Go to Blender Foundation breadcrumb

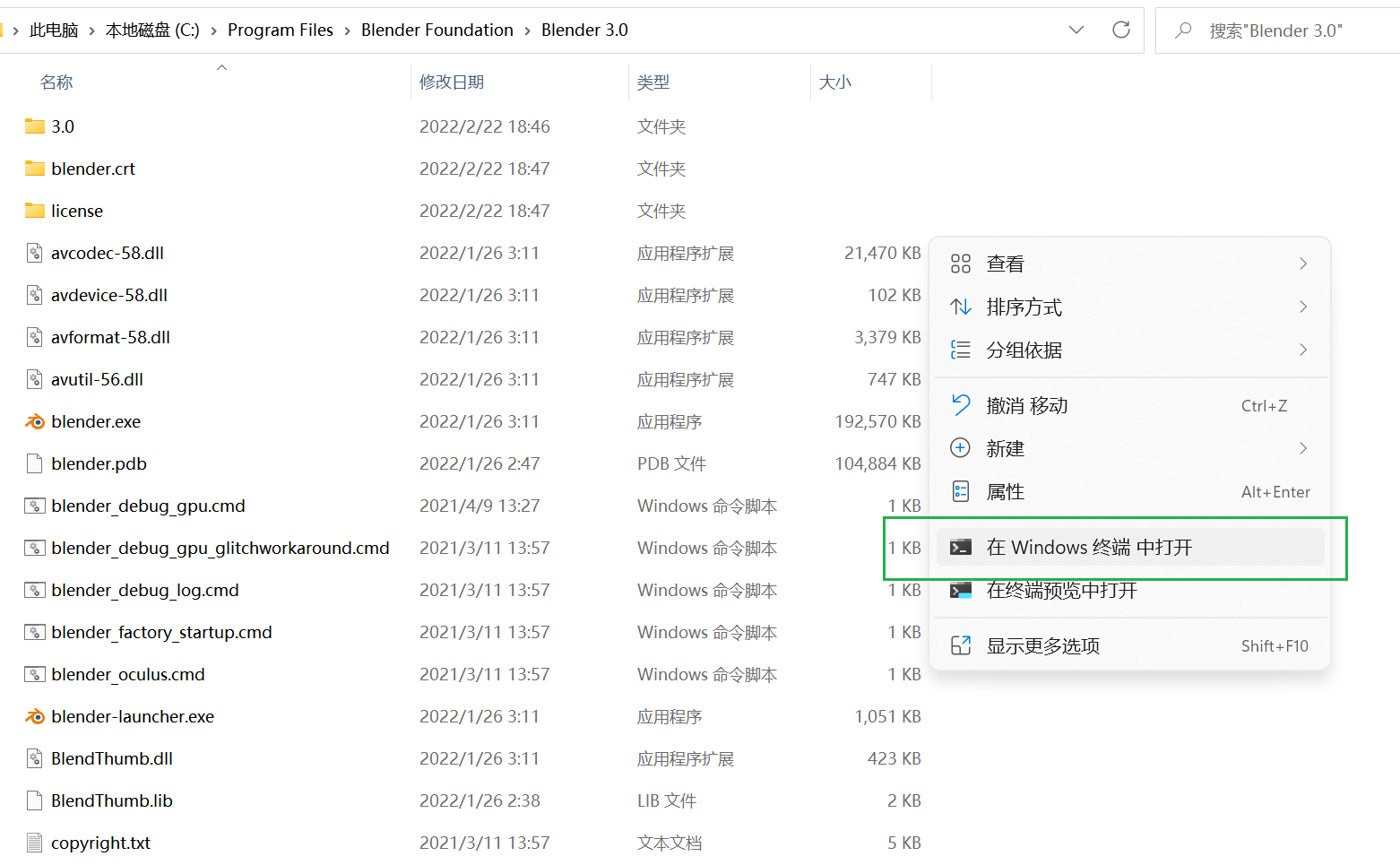(437, 30)
